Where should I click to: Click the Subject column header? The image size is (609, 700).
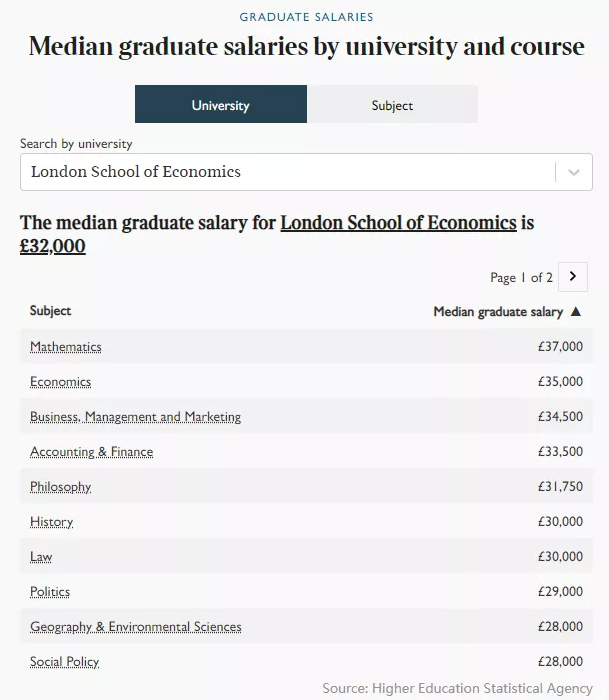(50, 311)
